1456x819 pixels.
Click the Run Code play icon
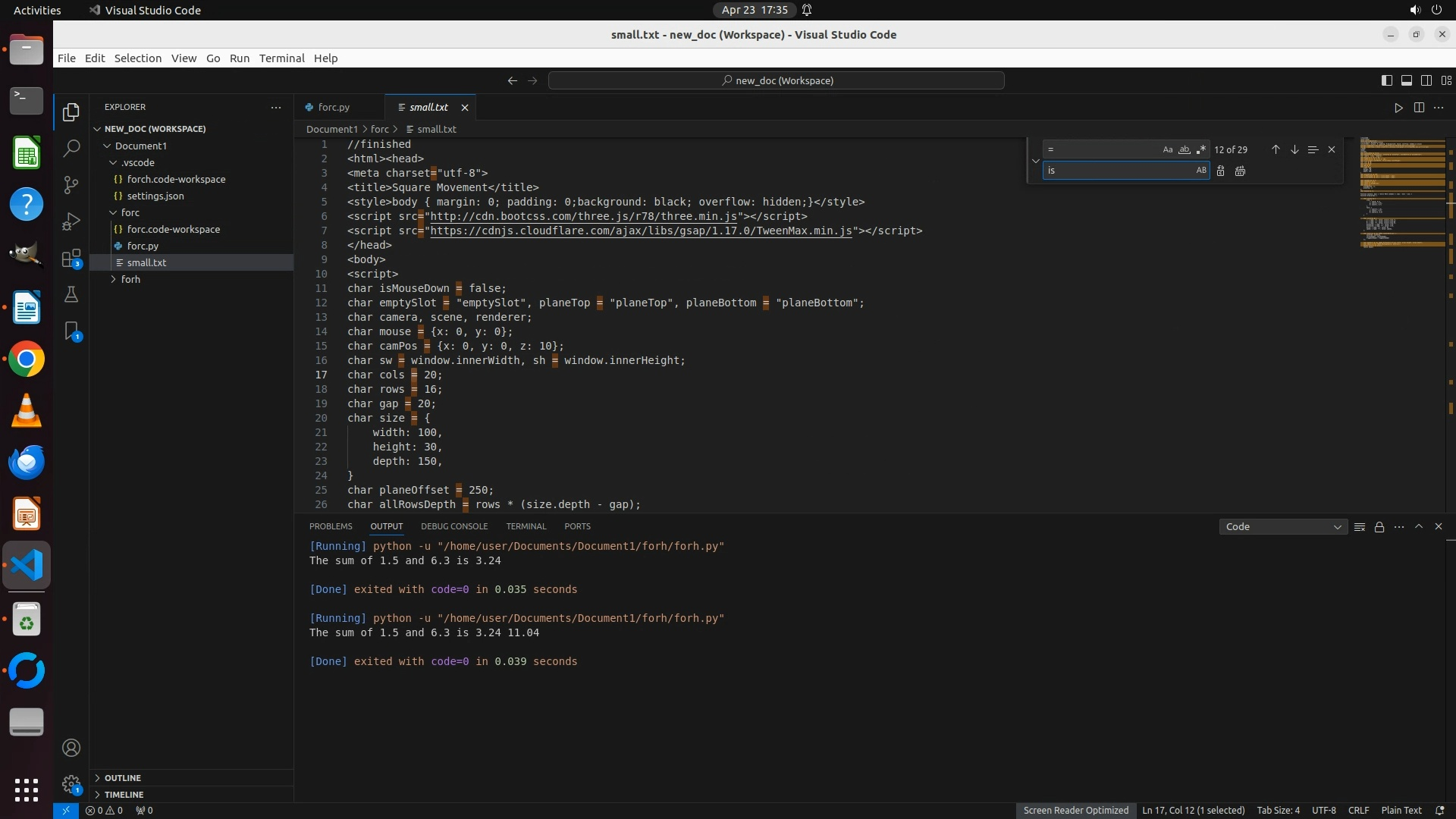(x=1398, y=108)
